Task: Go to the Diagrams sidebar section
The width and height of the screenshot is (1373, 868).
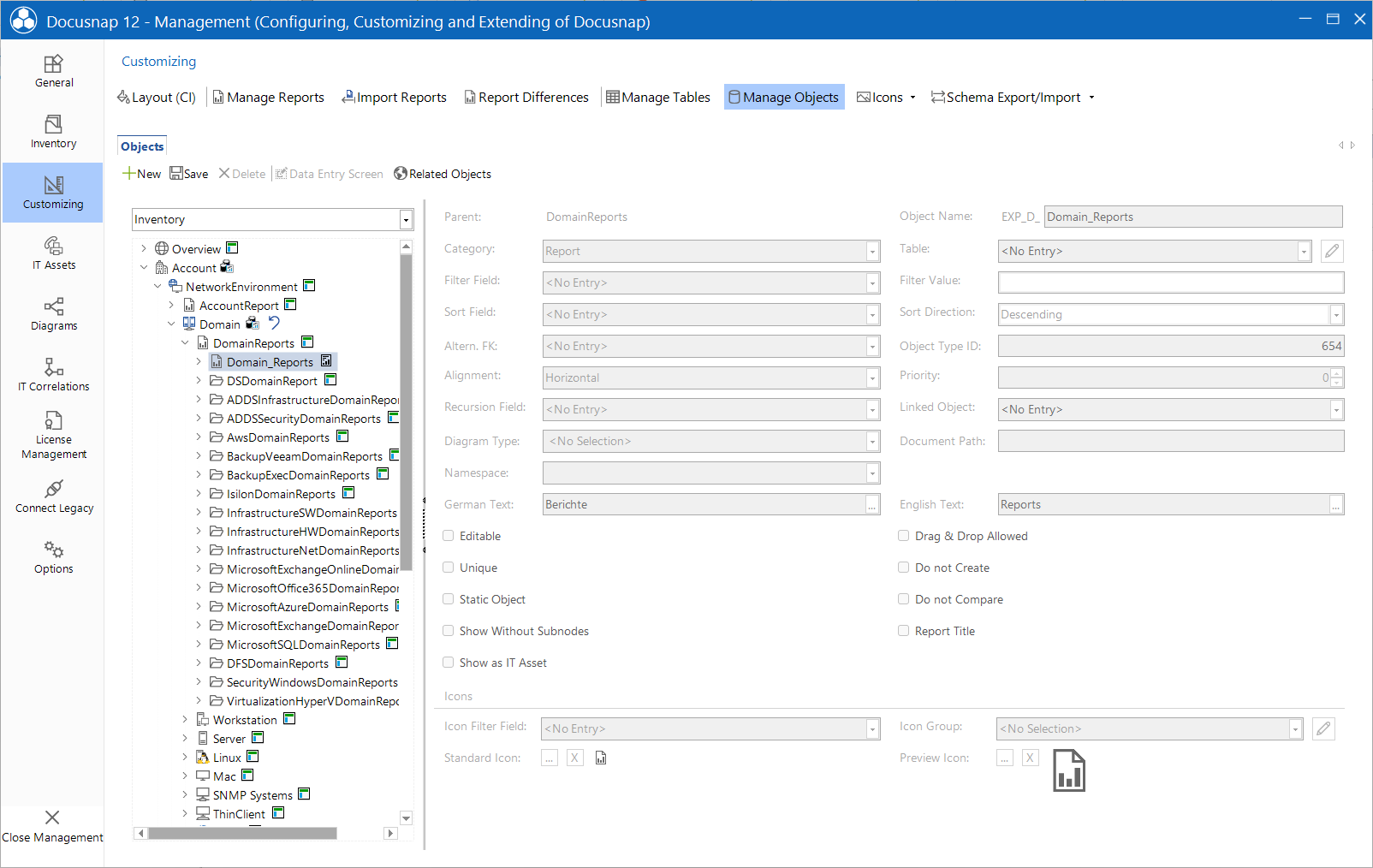Action: pyautogui.click(x=53, y=315)
